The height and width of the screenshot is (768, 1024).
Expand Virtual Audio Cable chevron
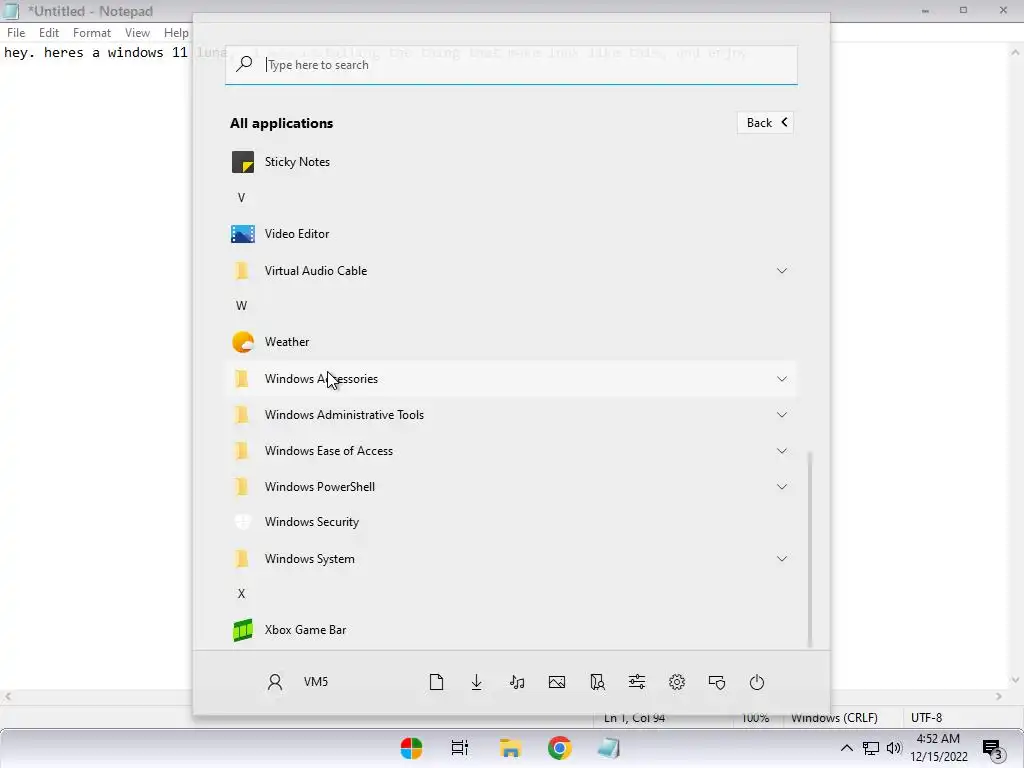coord(782,270)
